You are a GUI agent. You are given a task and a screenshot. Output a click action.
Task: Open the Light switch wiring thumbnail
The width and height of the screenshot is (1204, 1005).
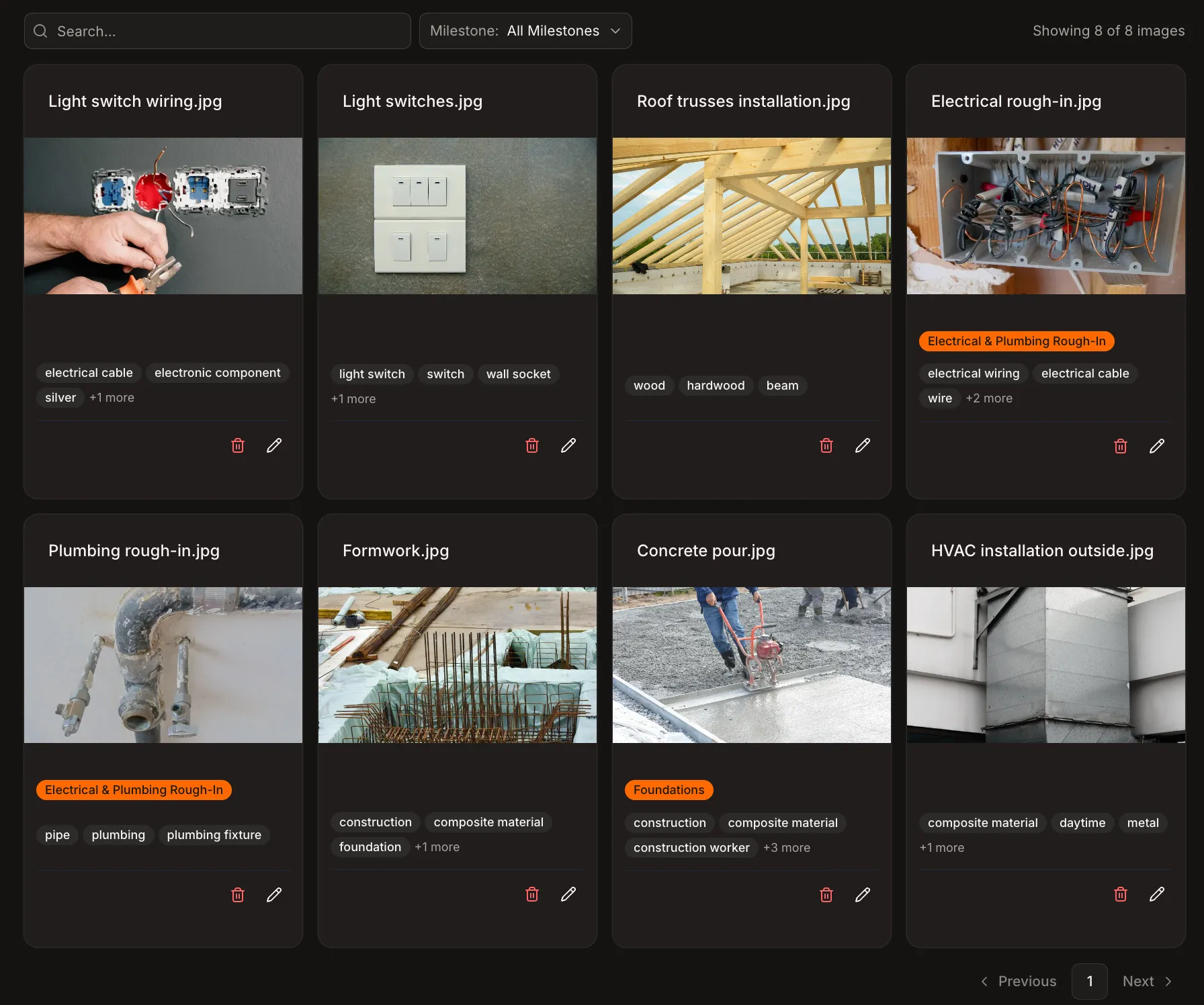point(163,216)
